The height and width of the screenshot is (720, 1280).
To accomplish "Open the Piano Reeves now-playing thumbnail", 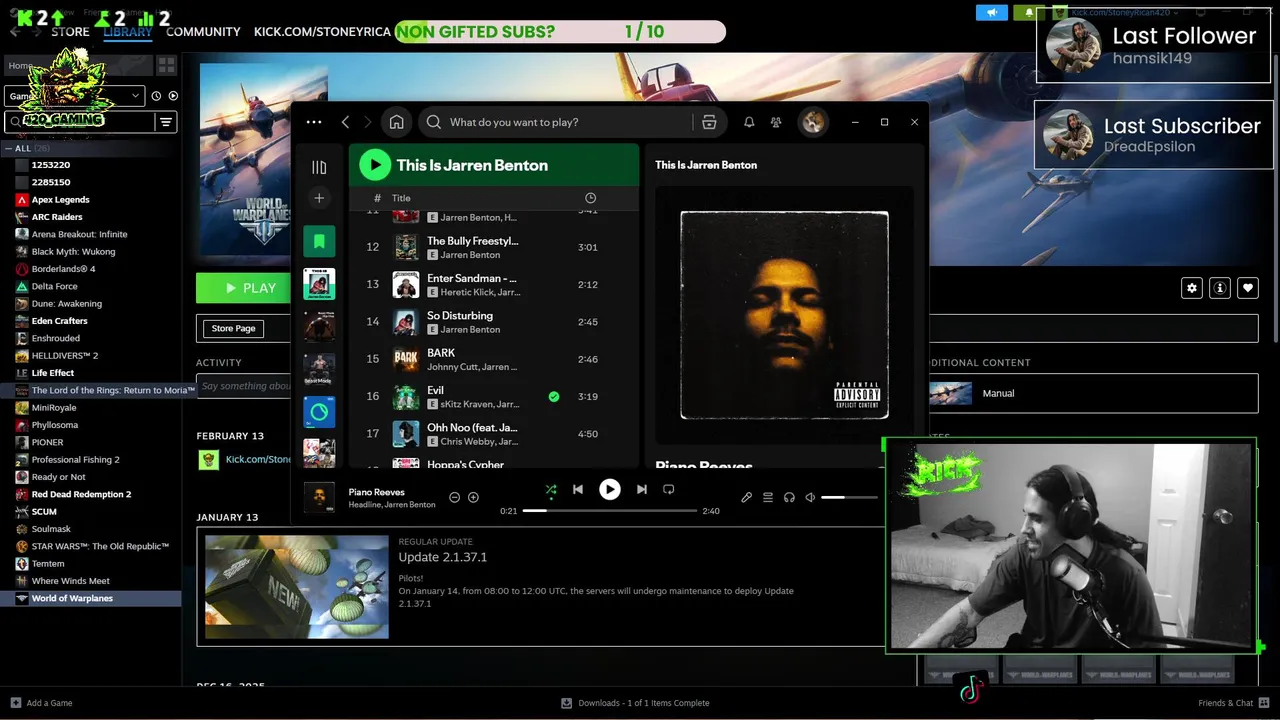I will click(319, 497).
